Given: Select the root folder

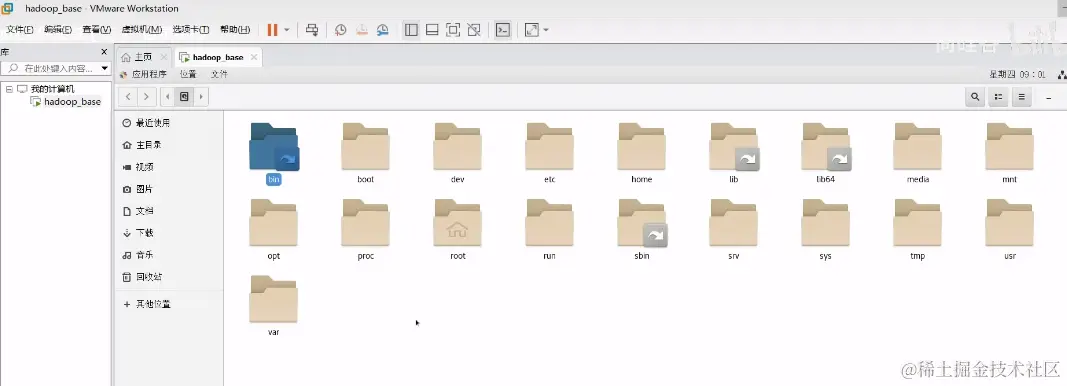Looking at the screenshot, I should pos(457,229).
